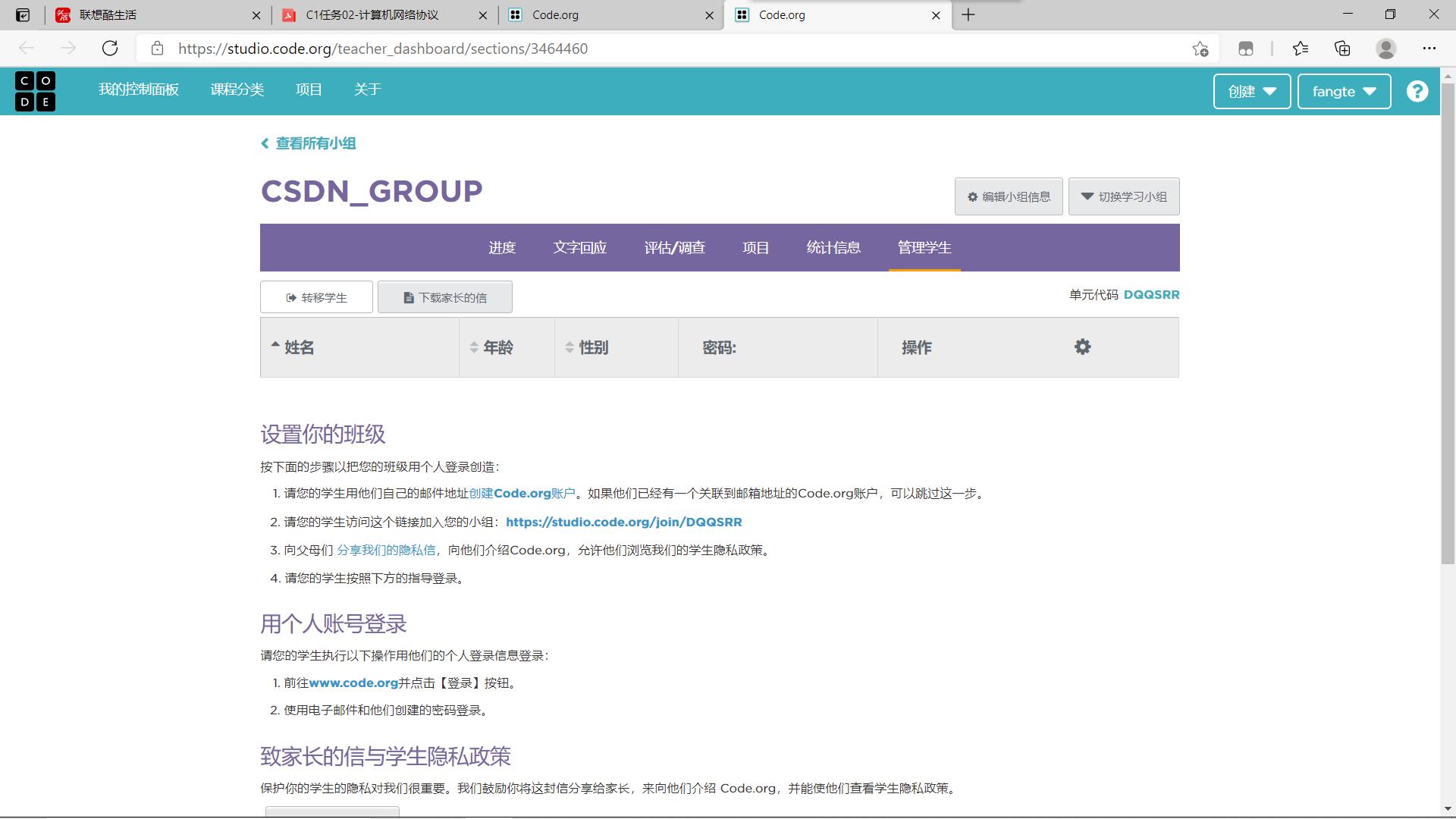Viewport: 1456px width, 819px height.
Task: Add this page to favorites star icon
Action: (1200, 49)
